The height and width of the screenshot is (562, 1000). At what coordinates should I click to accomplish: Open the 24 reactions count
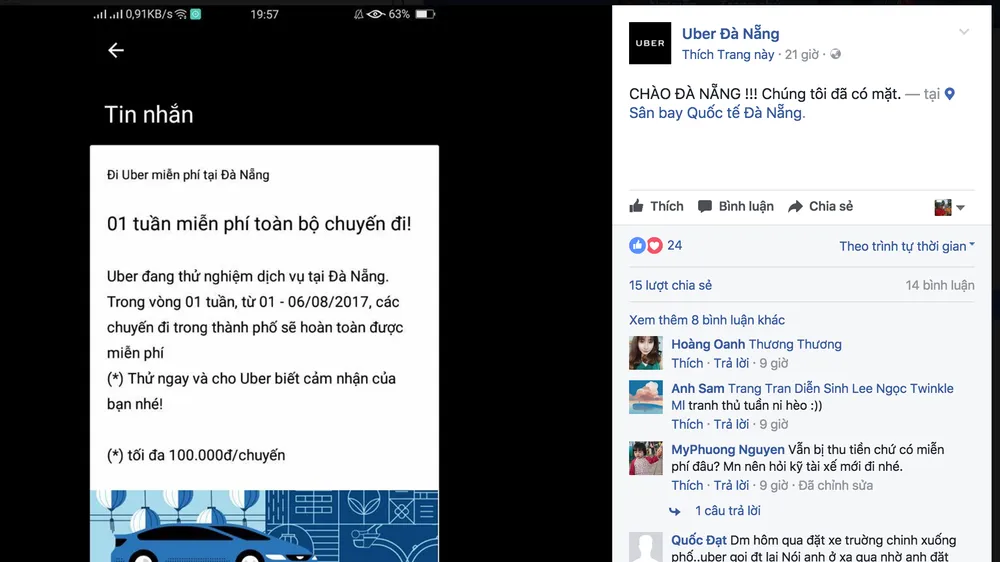click(675, 246)
